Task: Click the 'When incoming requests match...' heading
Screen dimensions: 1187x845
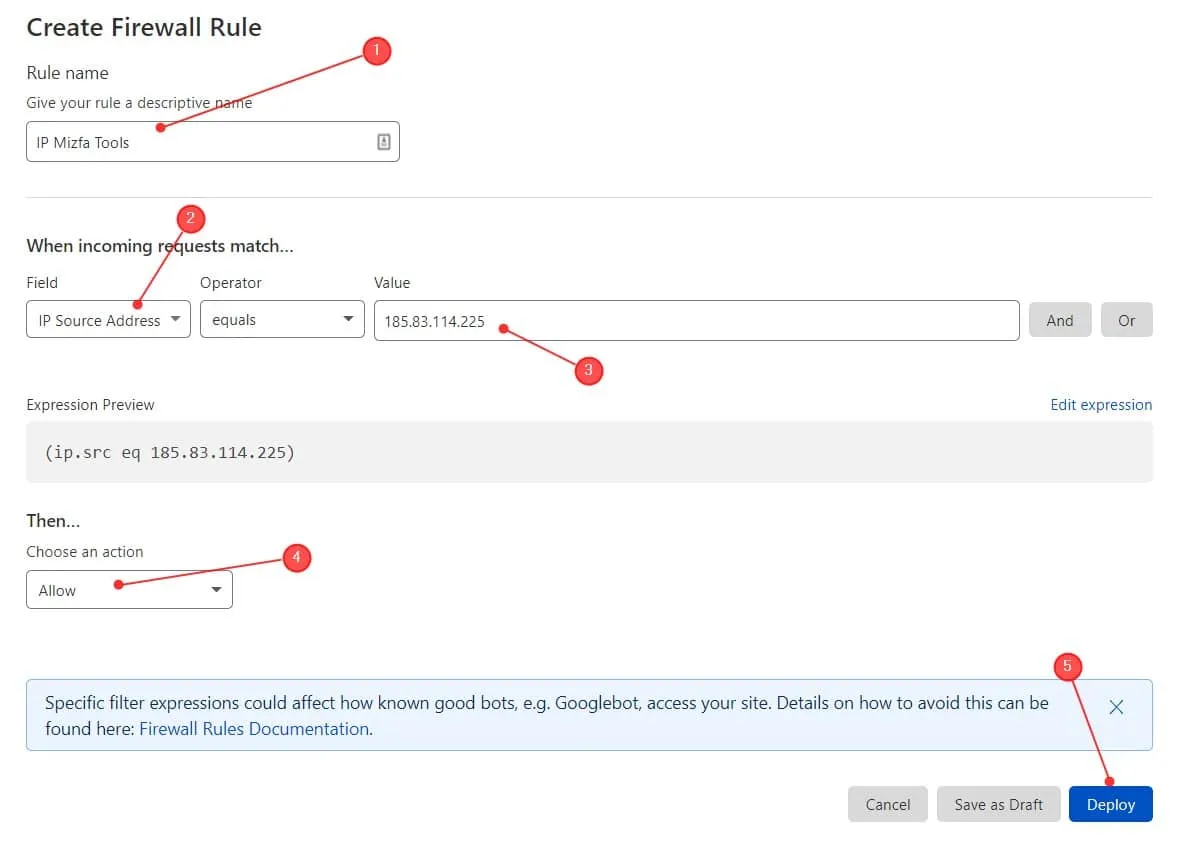Action: pos(160,245)
